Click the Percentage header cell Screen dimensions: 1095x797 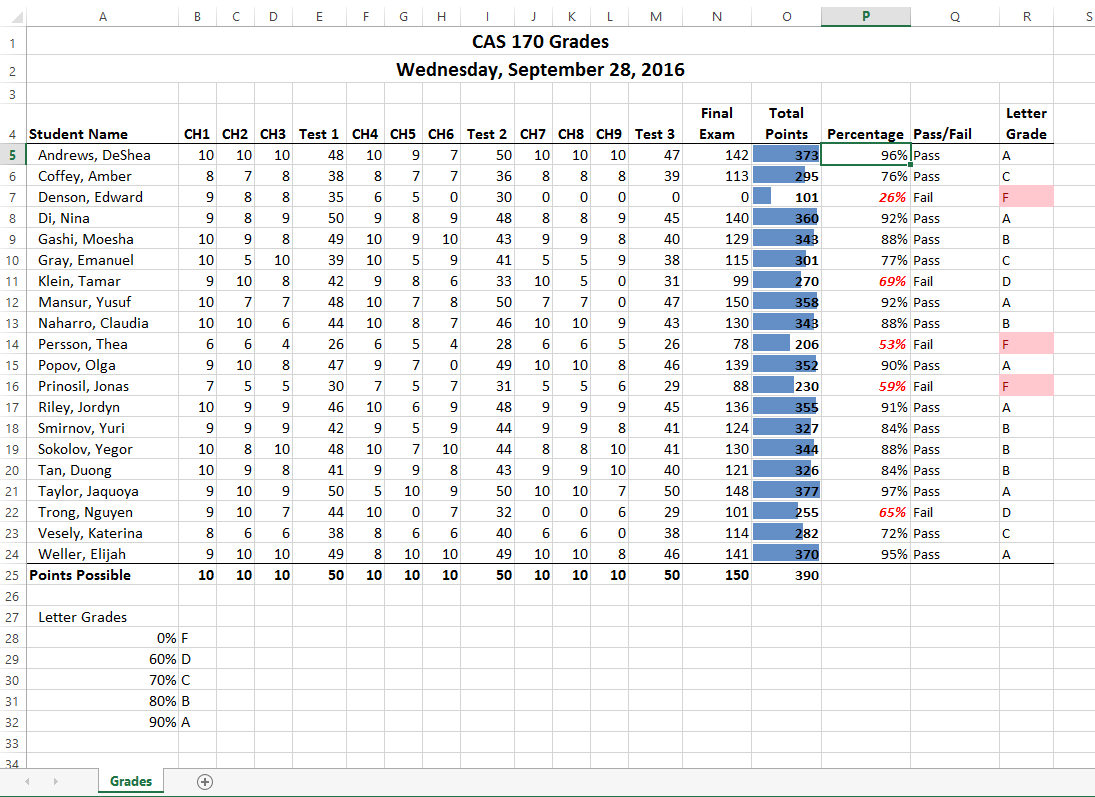[x=865, y=124]
